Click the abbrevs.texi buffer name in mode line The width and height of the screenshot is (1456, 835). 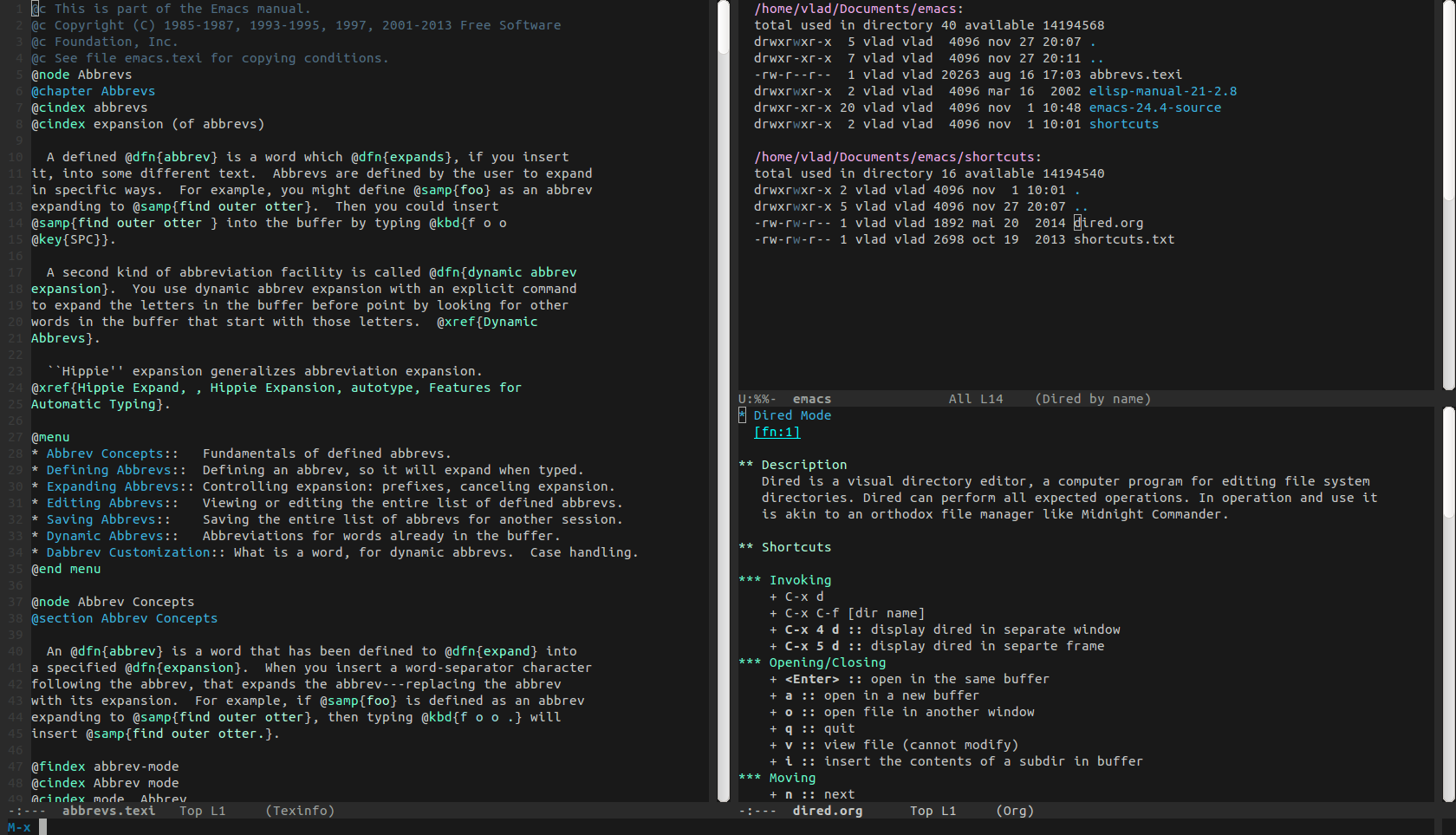(x=108, y=811)
